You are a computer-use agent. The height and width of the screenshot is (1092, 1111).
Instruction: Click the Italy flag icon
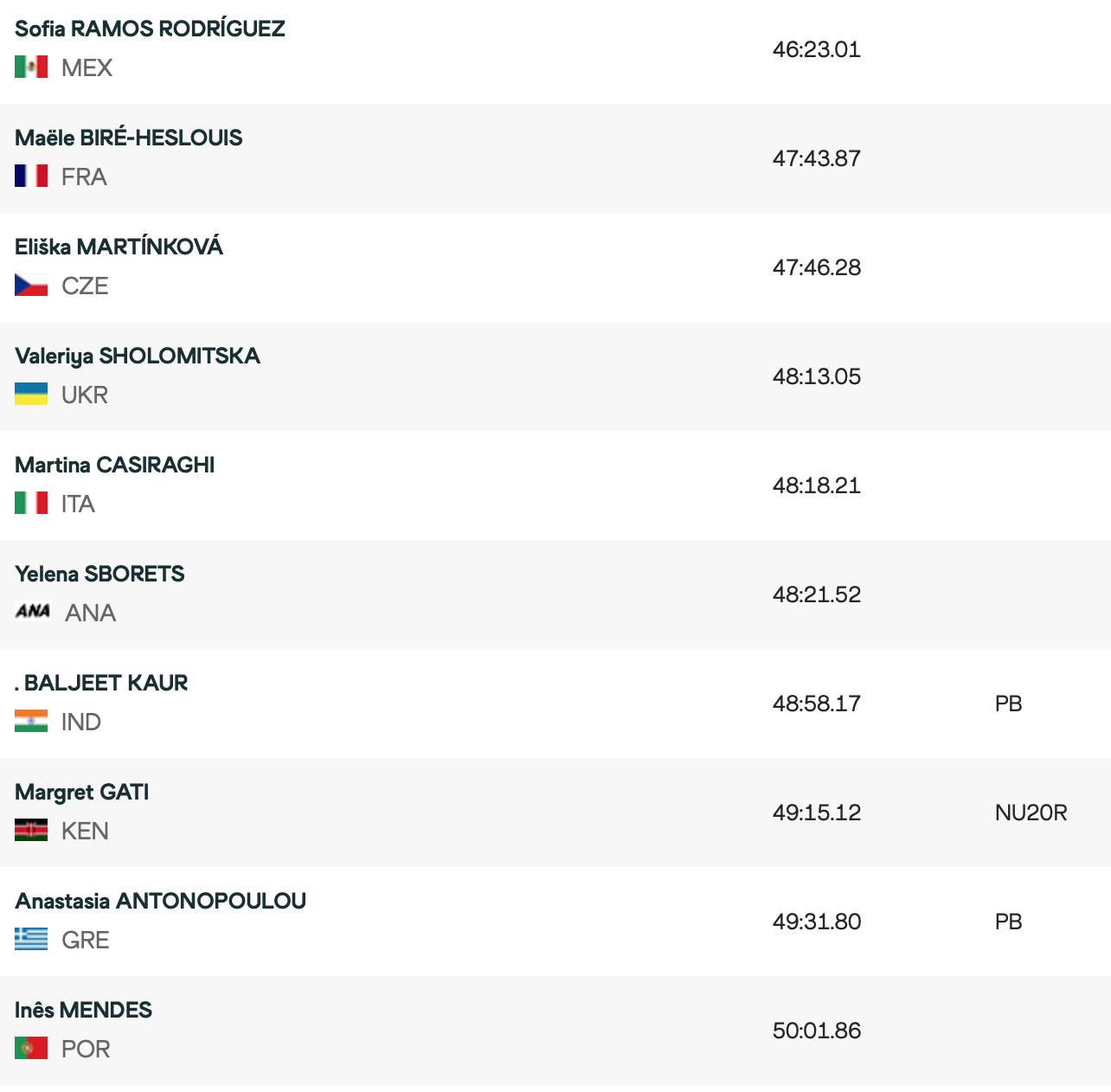pos(31,503)
